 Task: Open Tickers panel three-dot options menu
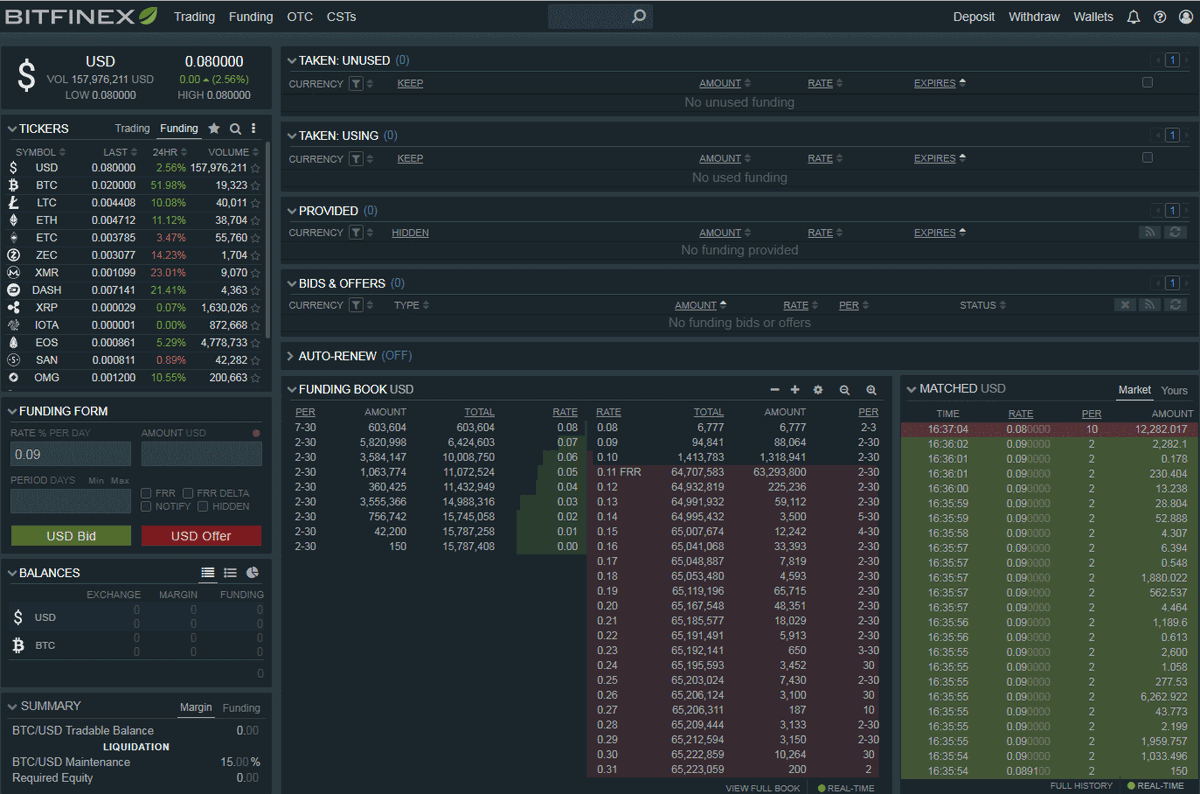pyautogui.click(x=254, y=129)
